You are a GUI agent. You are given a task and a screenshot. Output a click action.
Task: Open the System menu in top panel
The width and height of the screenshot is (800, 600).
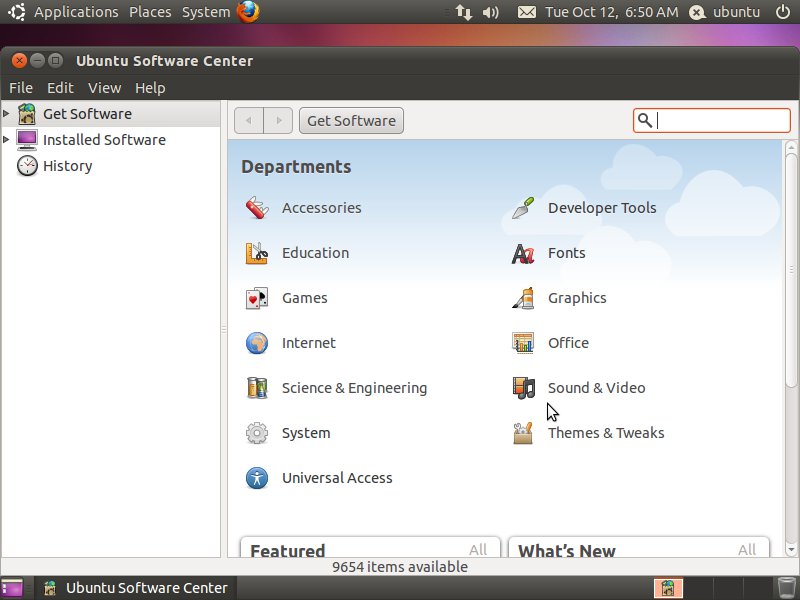[x=206, y=12]
